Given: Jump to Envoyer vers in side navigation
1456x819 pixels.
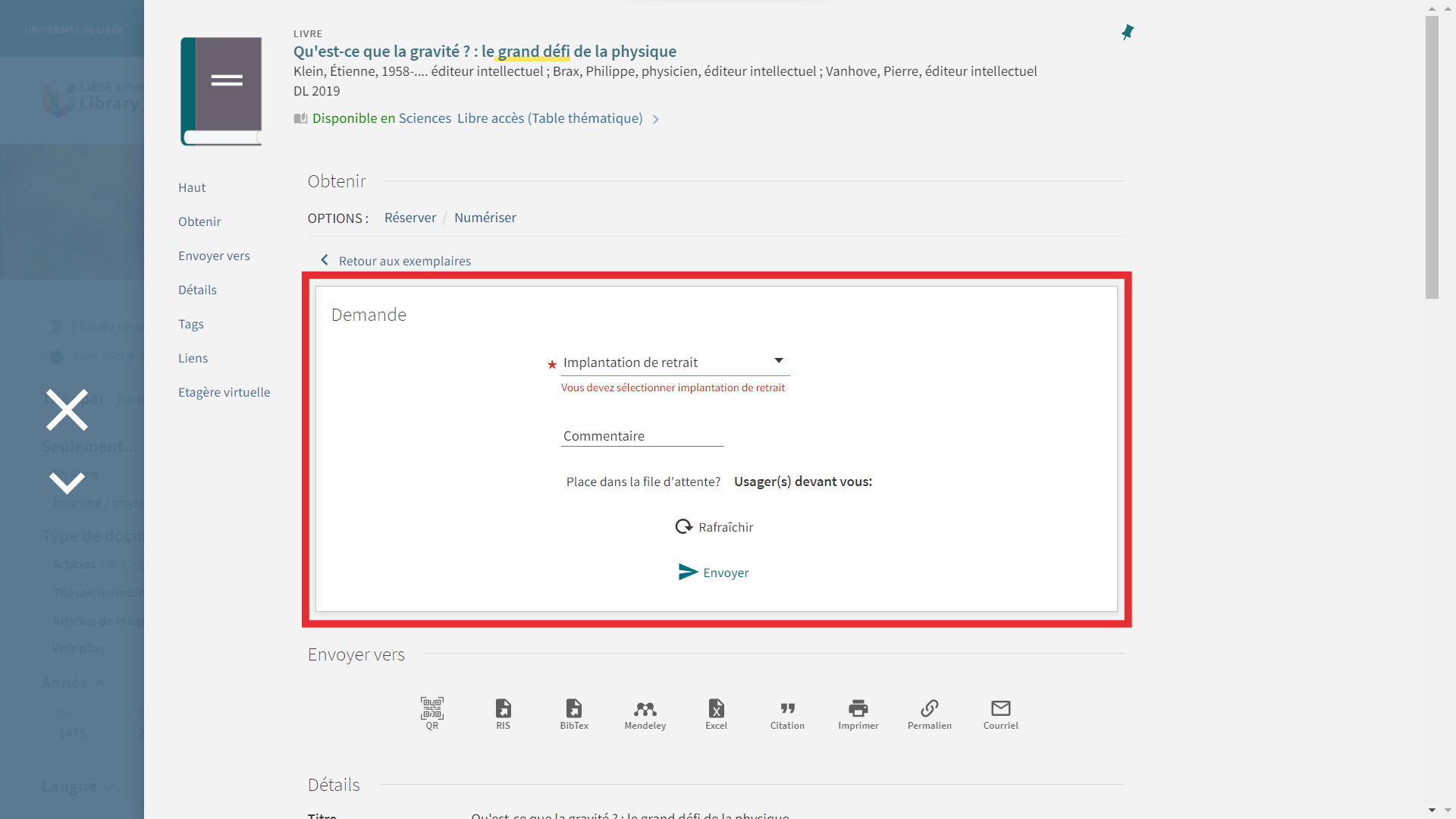Looking at the screenshot, I should [214, 256].
